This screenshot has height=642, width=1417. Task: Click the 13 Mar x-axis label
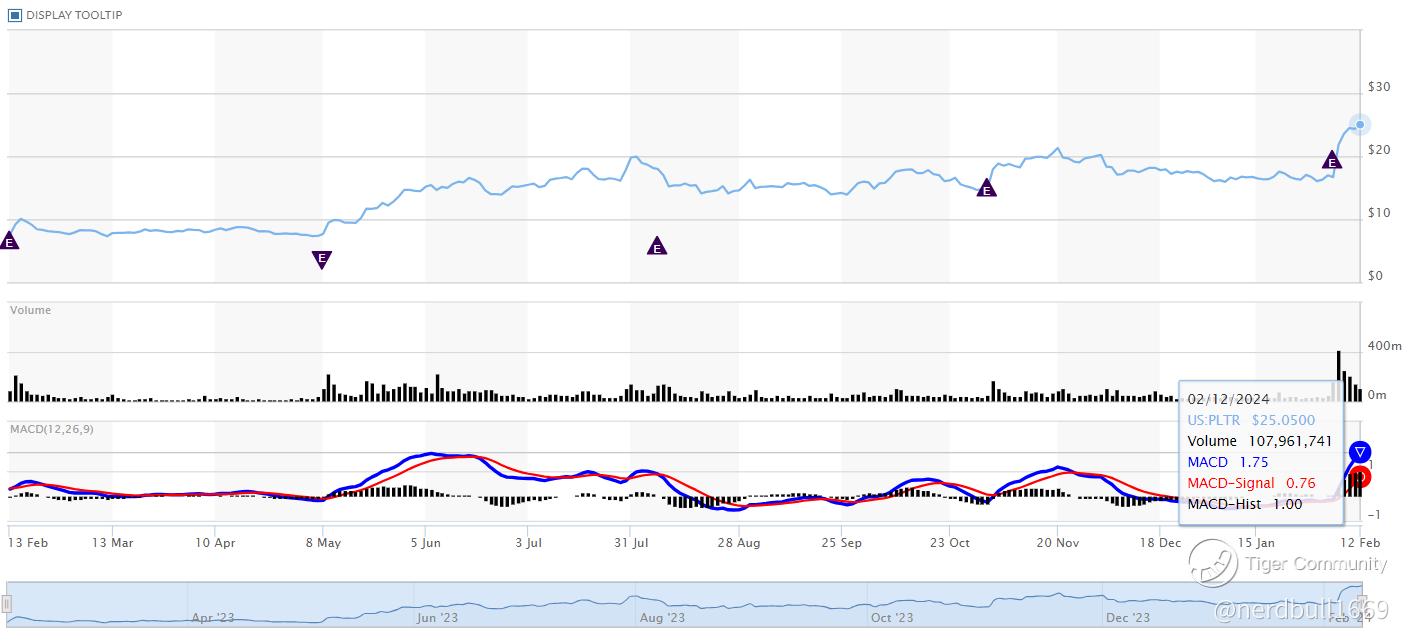[x=113, y=542]
